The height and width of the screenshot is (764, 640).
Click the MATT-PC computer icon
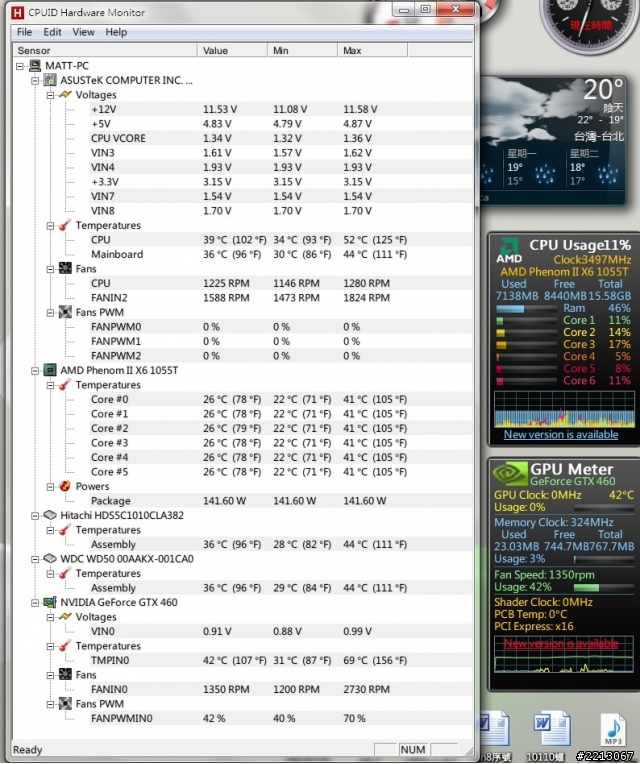click(35, 65)
